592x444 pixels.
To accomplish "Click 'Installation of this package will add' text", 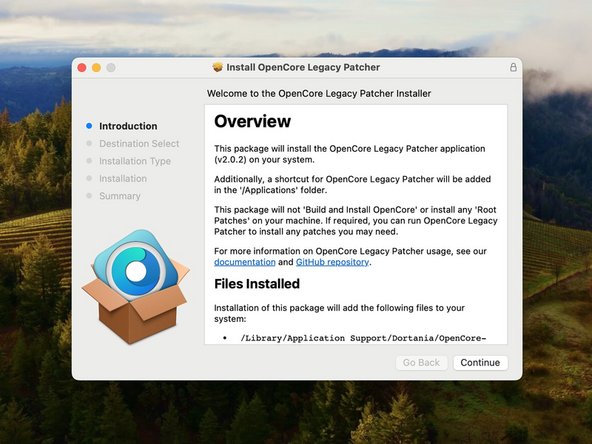I will (x=339, y=313).
